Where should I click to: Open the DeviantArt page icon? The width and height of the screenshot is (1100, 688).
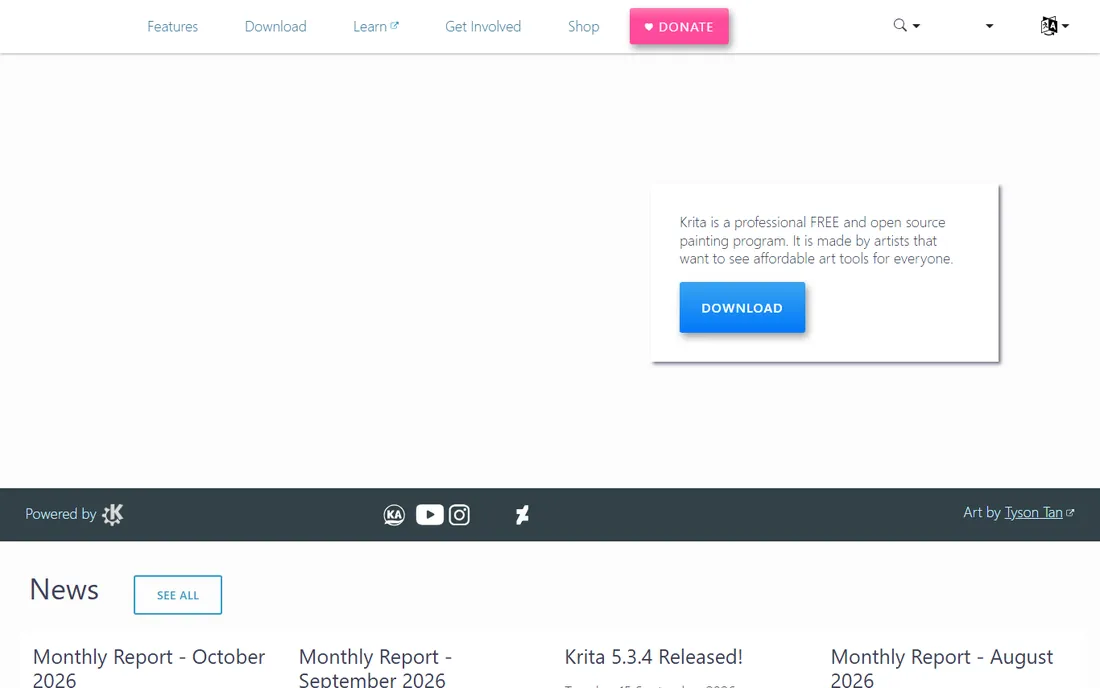pyautogui.click(x=522, y=515)
